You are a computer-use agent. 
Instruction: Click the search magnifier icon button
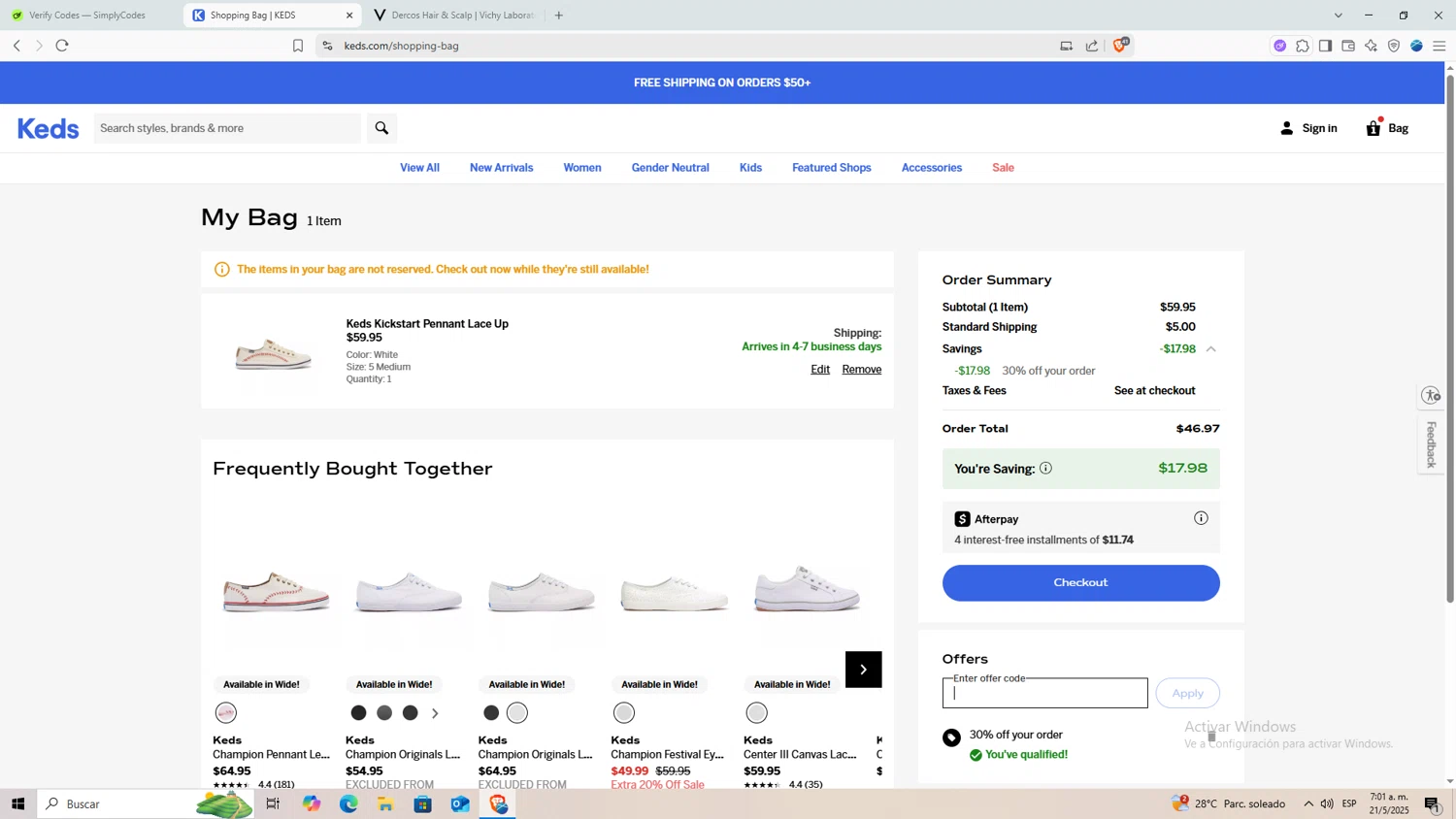click(381, 128)
